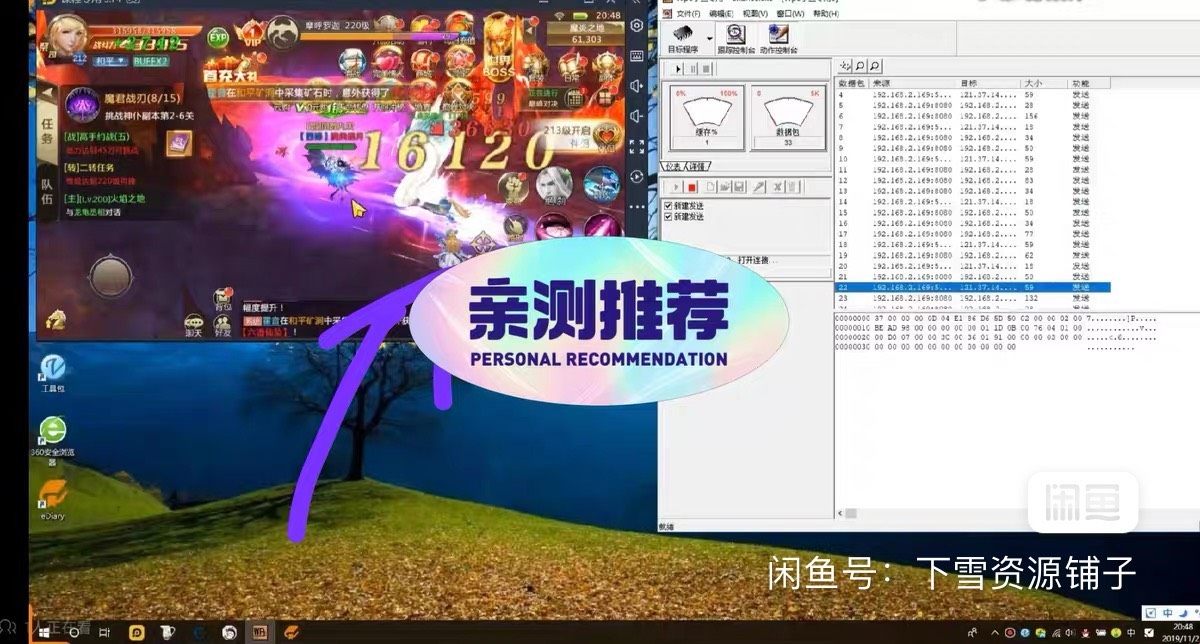
Task: Open the Windows Start button
Action: coord(44,632)
